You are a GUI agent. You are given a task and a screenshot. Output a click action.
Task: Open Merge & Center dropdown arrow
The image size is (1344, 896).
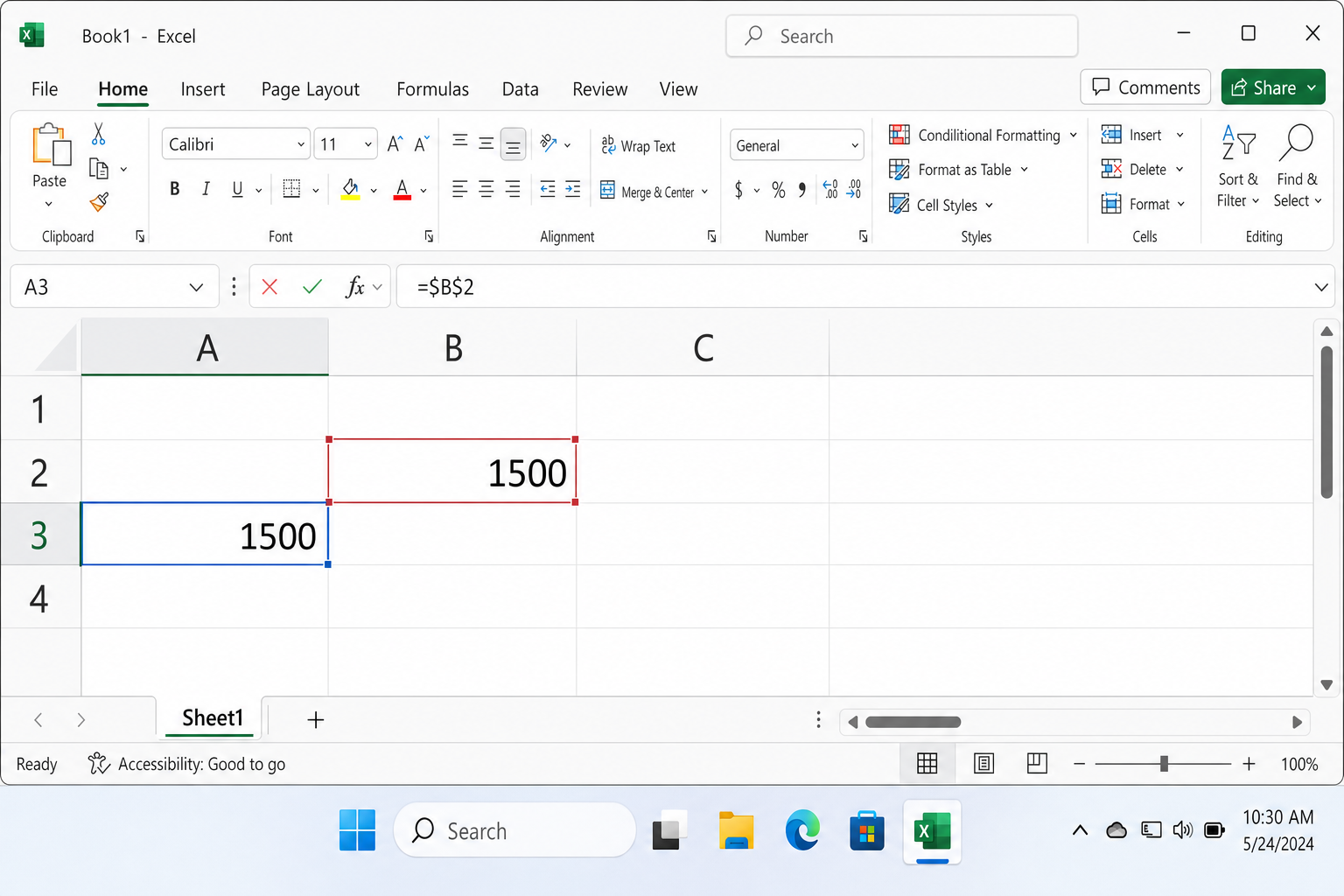[x=704, y=192]
